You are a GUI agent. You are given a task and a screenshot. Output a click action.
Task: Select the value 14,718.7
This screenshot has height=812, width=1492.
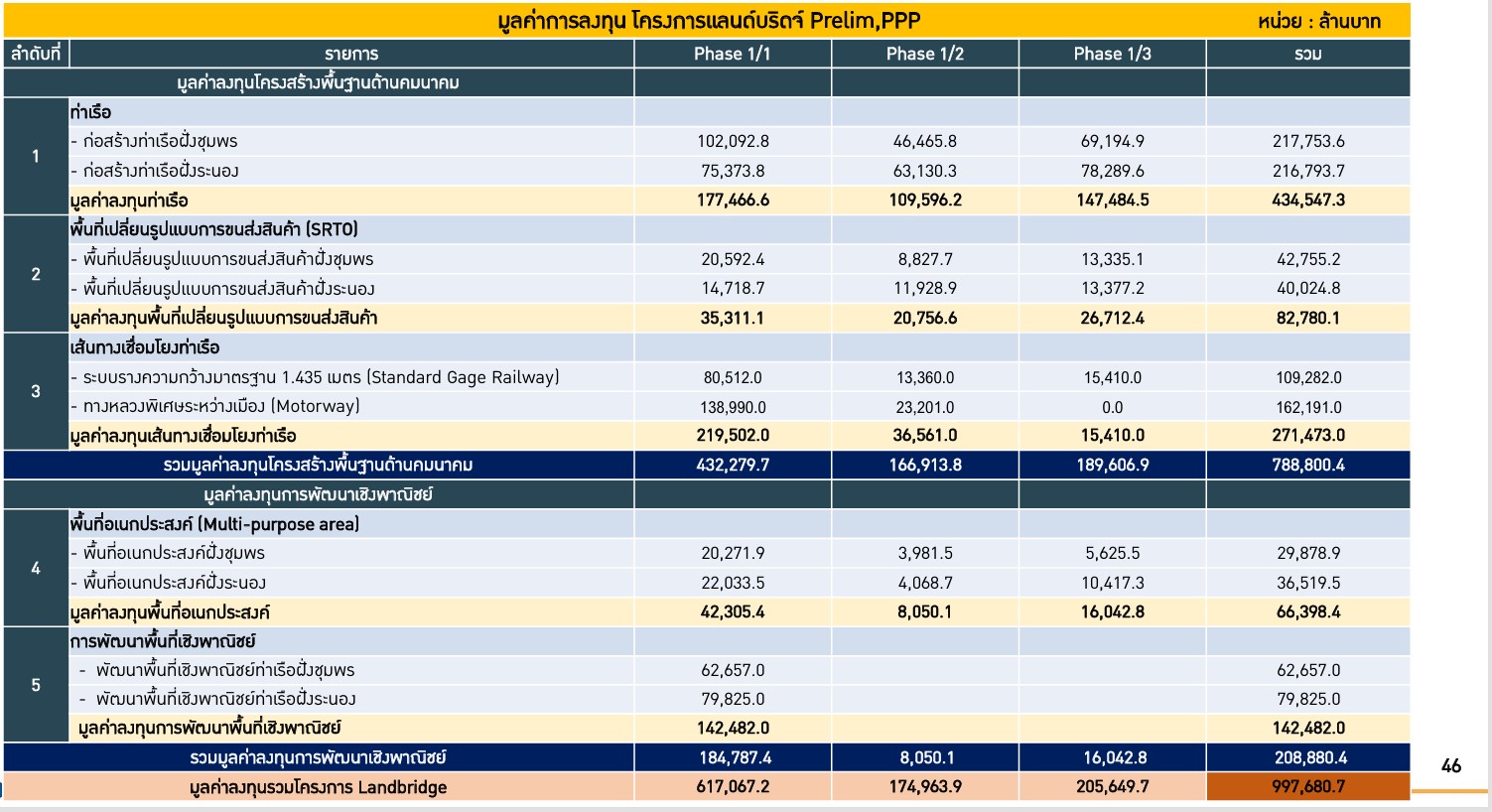pyautogui.click(x=733, y=288)
